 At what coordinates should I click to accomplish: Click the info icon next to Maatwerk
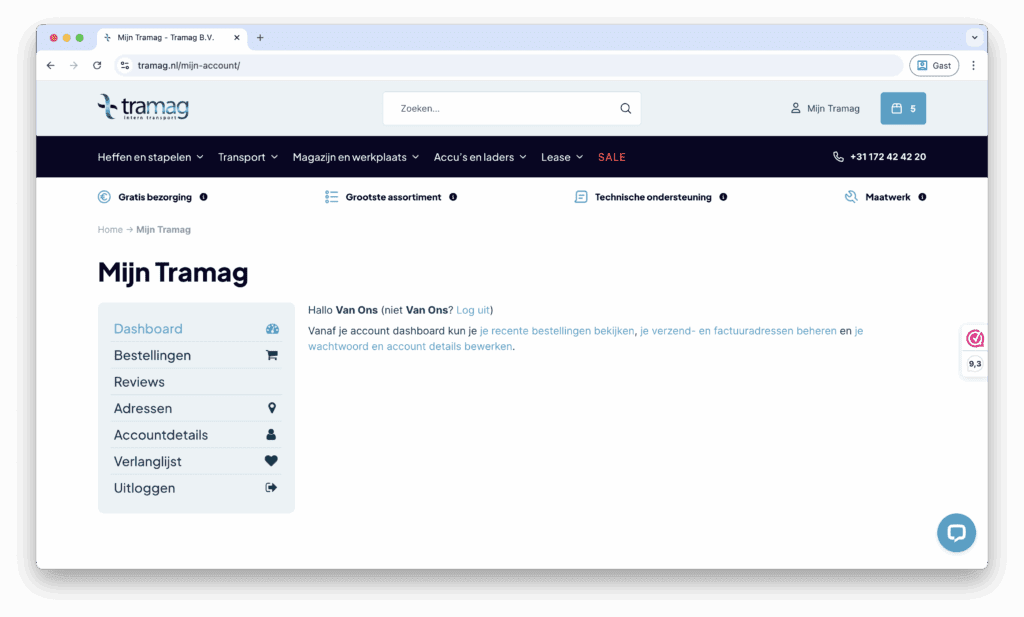click(922, 197)
